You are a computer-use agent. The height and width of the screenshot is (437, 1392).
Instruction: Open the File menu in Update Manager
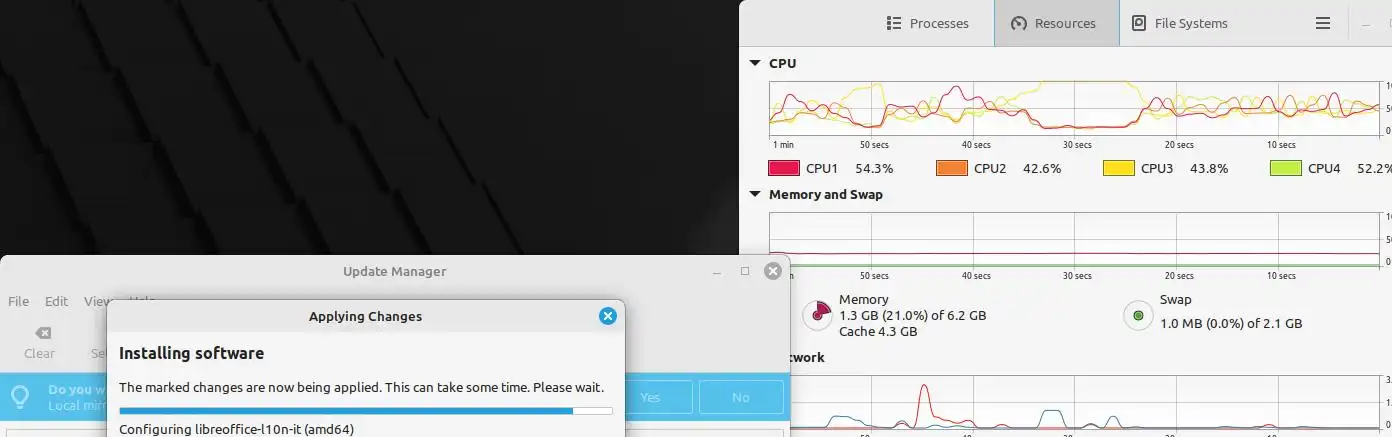coord(18,301)
